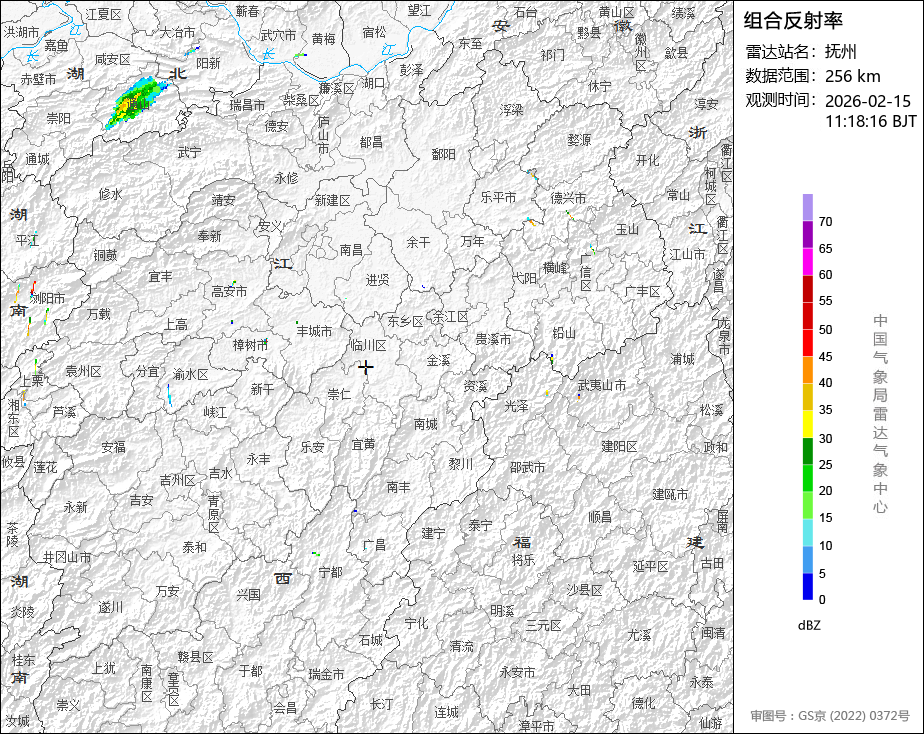Image resolution: width=924 pixels, height=734 pixels.
Task: Click the 余干 map label
Action: click(418, 242)
